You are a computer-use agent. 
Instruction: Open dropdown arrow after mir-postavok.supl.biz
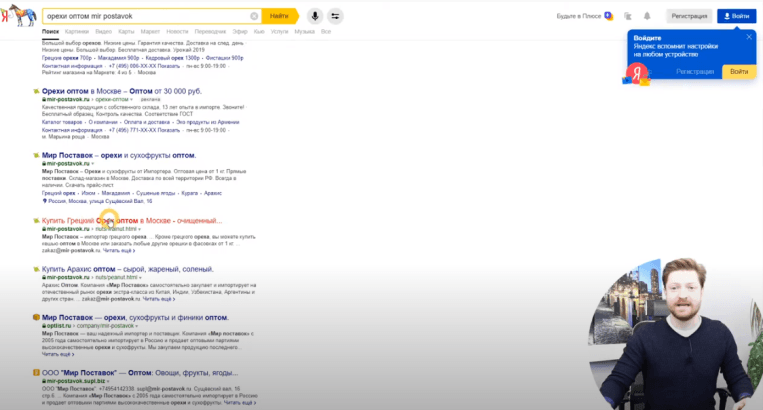pos(108,381)
